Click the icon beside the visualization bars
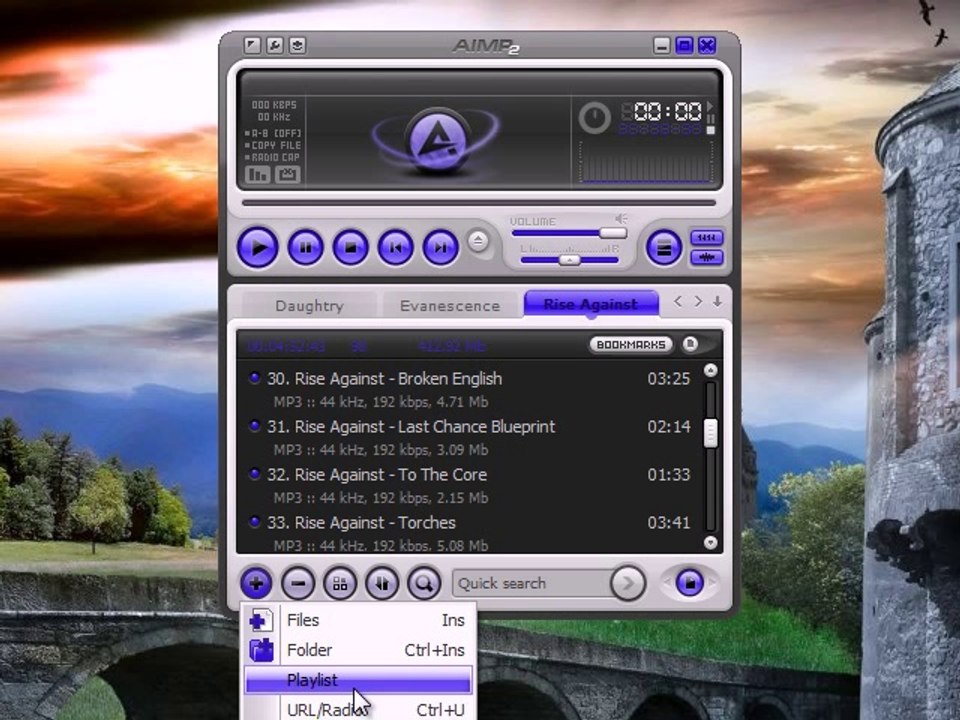960x720 pixels. click(287, 175)
